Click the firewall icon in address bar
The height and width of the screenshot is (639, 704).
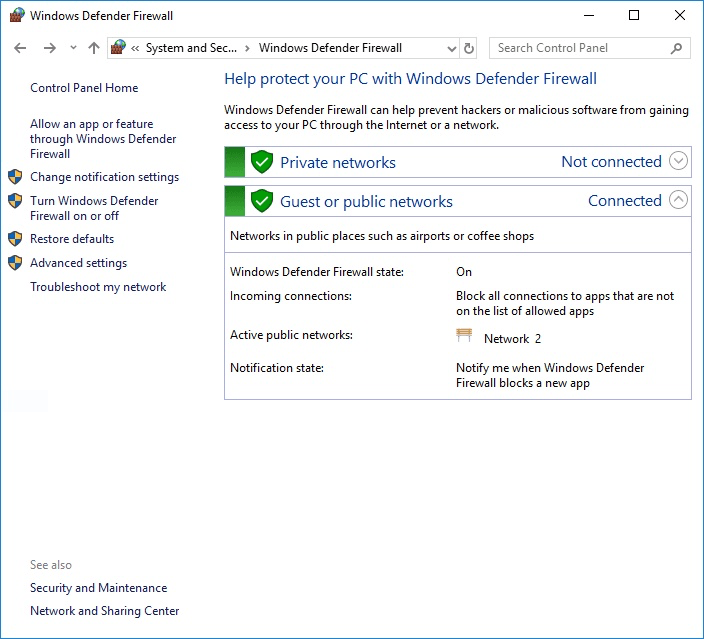pos(119,47)
